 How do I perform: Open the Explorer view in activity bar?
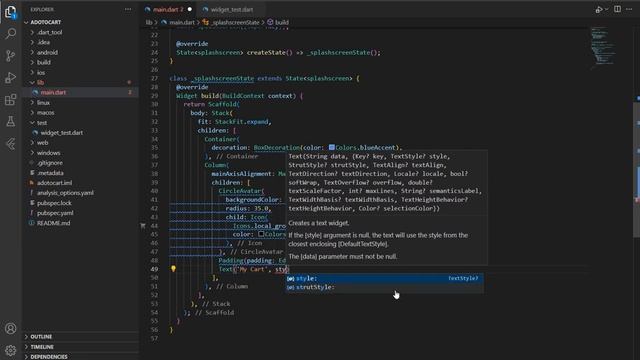click(x=11, y=12)
